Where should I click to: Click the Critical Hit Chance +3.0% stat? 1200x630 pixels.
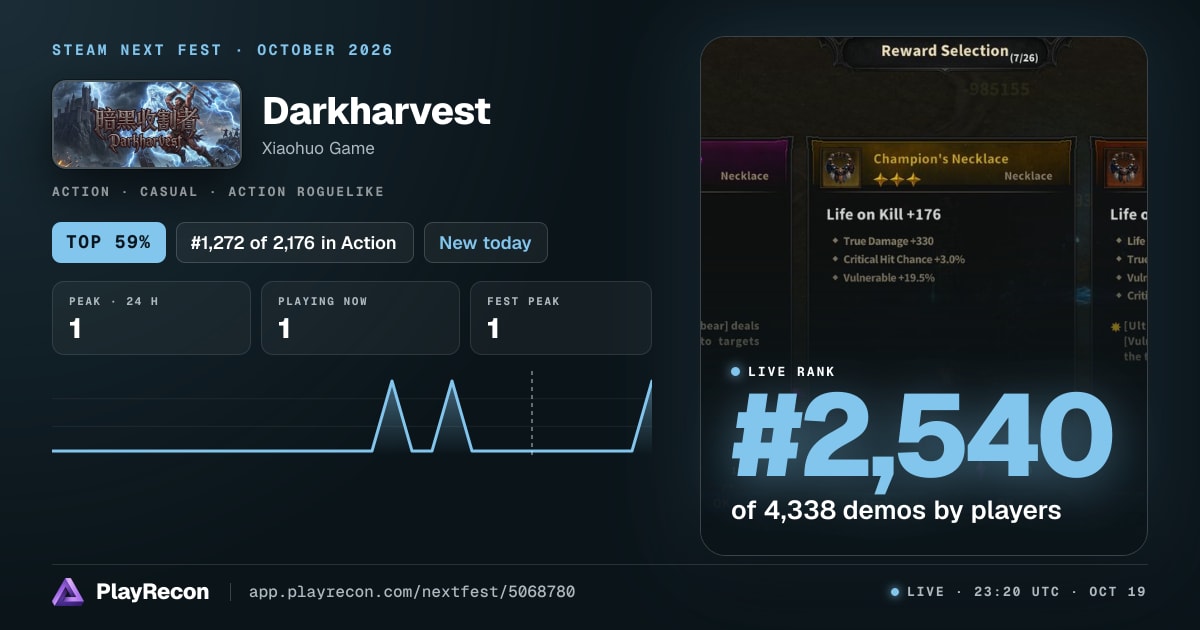[x=903, y=259]
